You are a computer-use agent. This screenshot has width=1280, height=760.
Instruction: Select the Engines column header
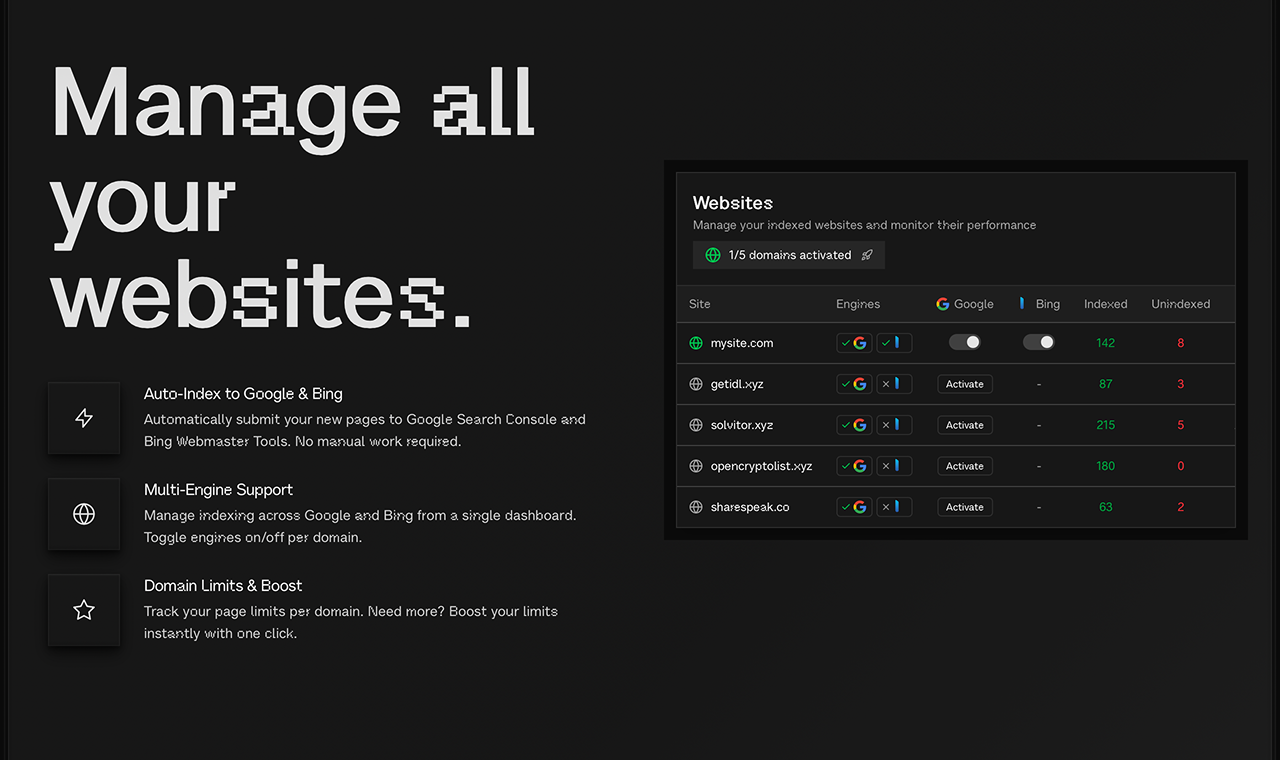point(857,303)
